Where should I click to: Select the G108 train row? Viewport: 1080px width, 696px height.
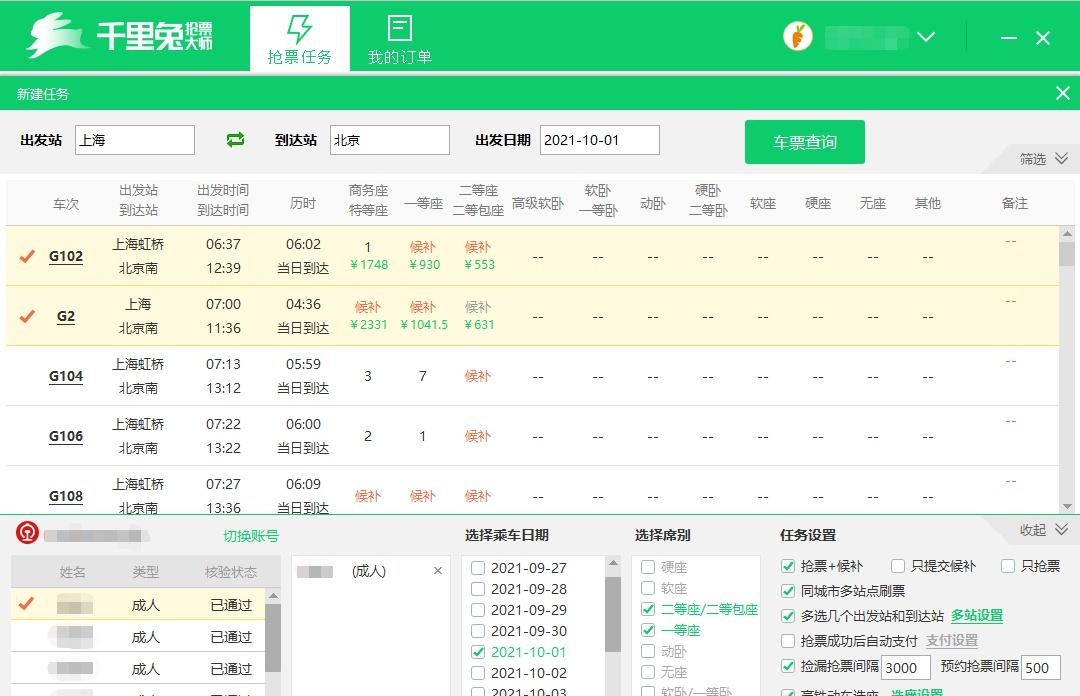pos(532,490)
